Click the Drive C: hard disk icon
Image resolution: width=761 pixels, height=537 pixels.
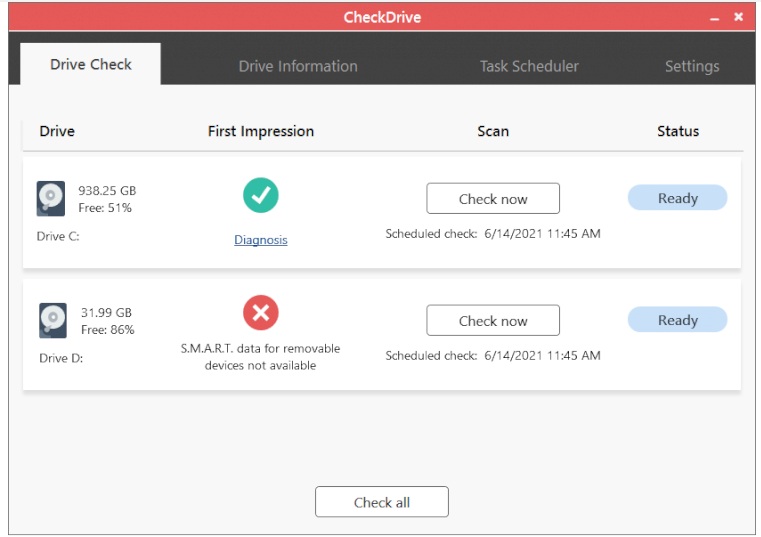pos(51,199)
